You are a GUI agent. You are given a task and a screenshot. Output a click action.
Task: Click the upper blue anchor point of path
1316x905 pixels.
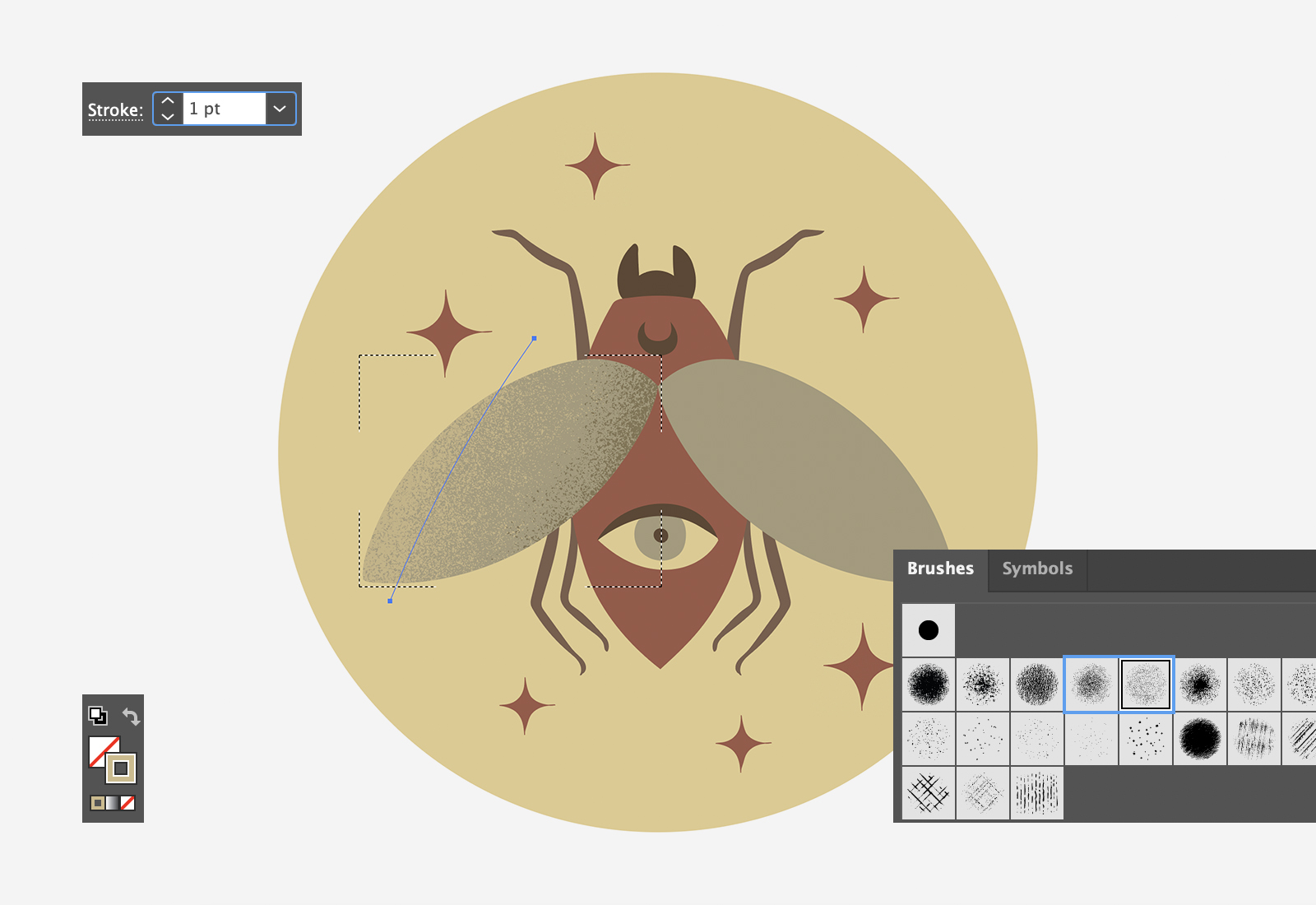coord(535,338)
